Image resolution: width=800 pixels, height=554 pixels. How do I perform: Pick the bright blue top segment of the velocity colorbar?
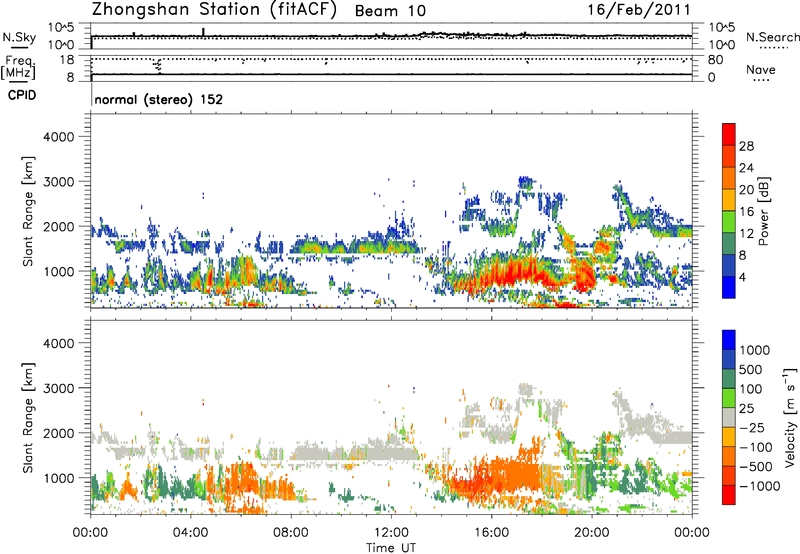tap(729, 339)
